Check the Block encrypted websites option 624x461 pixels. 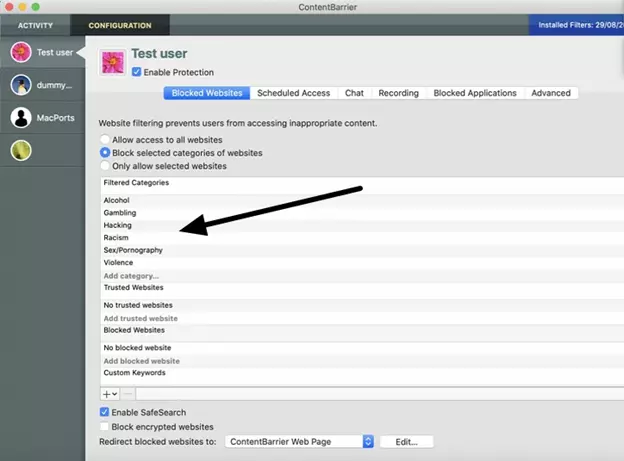(x=105, y=426)
